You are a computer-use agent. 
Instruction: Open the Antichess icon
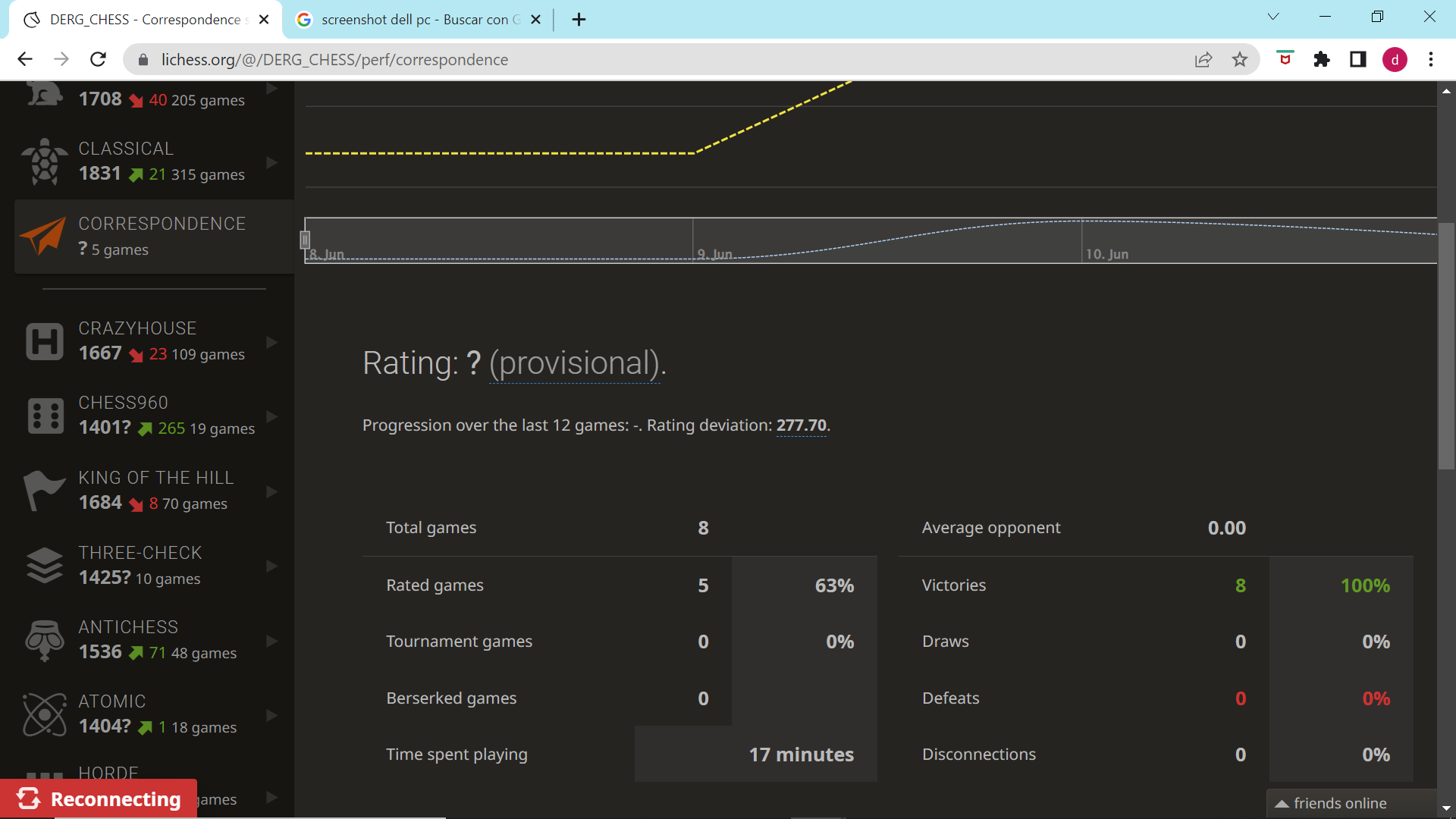coord(45,640)
